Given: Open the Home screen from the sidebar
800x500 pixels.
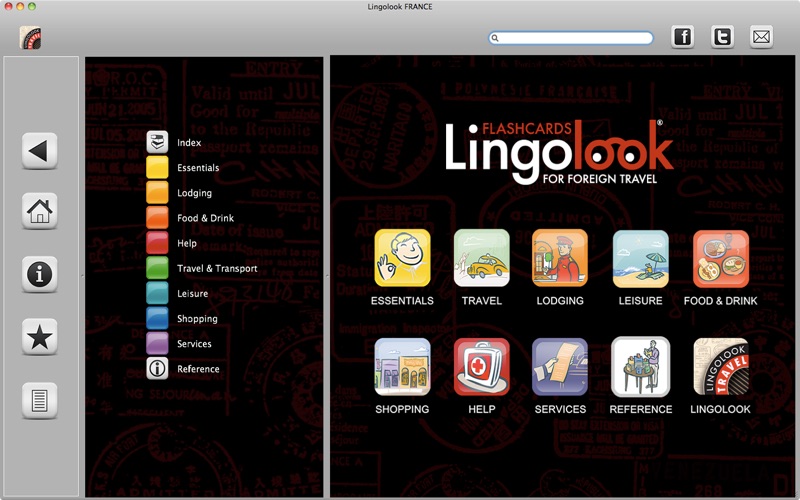Looking at the screenshot, I should (x=39, y=211).
